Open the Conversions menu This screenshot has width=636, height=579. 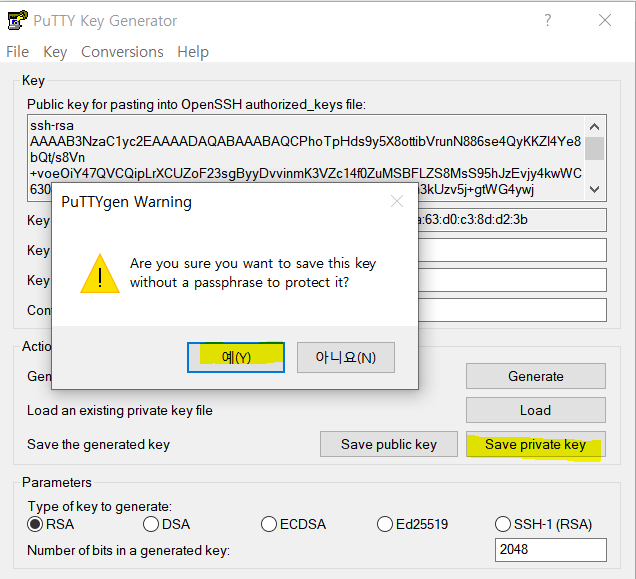coord(122,52)
